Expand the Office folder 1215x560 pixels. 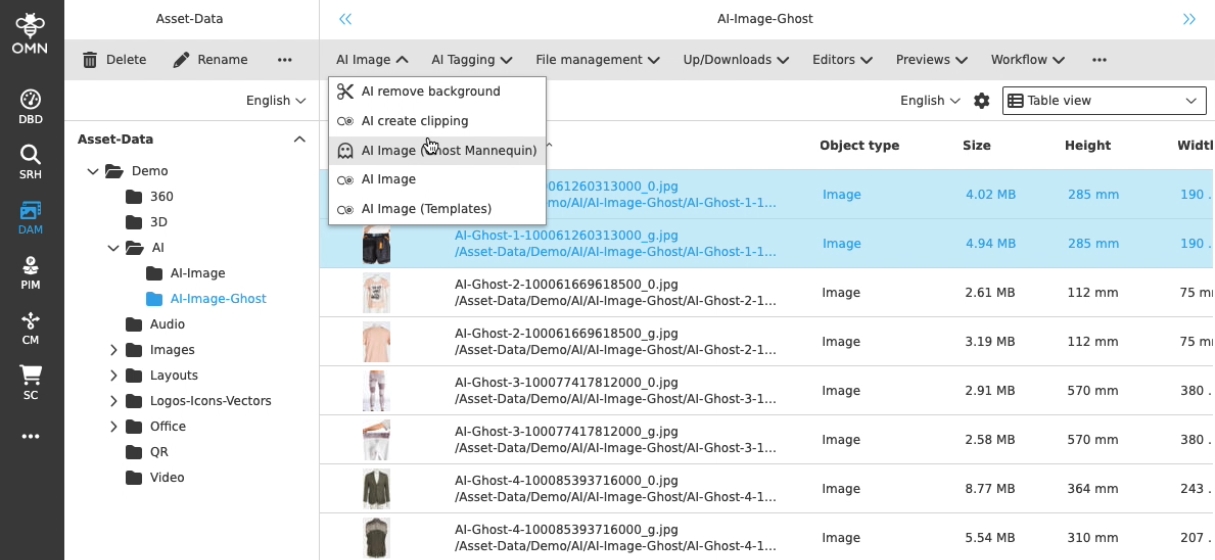point(113,426)
